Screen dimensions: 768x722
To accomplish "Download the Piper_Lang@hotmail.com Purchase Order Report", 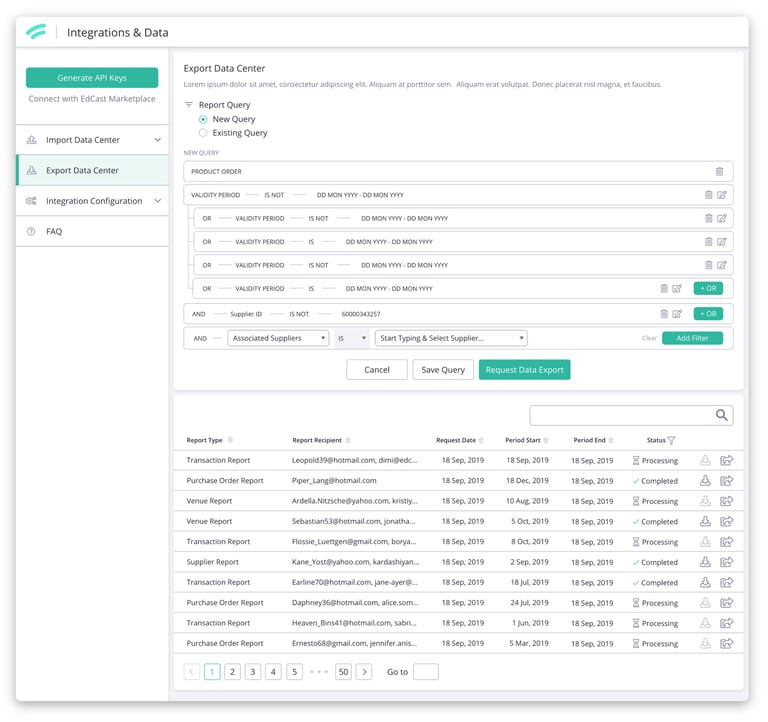I will [705, 481].
